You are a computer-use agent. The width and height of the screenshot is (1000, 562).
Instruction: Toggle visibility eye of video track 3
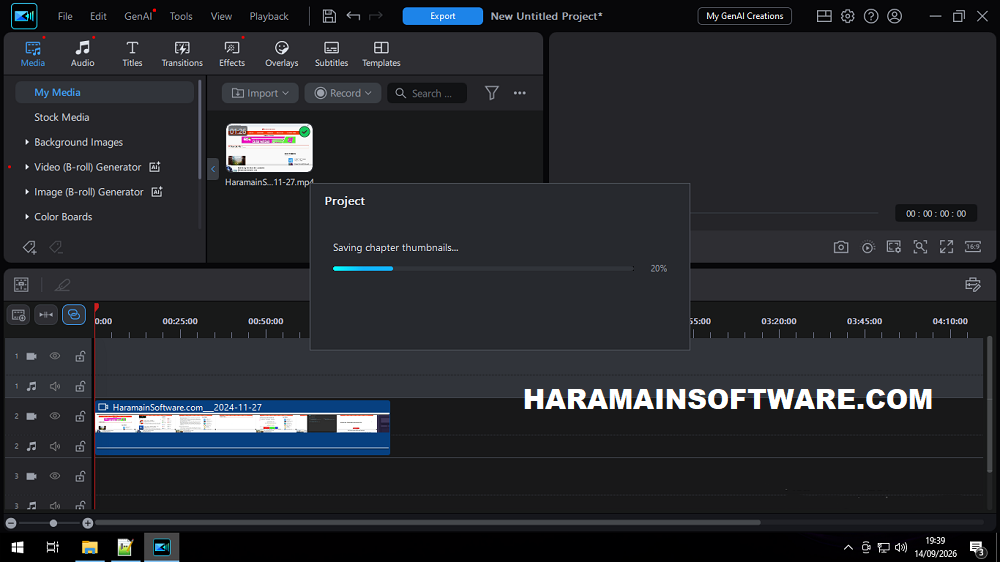pos(55,476)
